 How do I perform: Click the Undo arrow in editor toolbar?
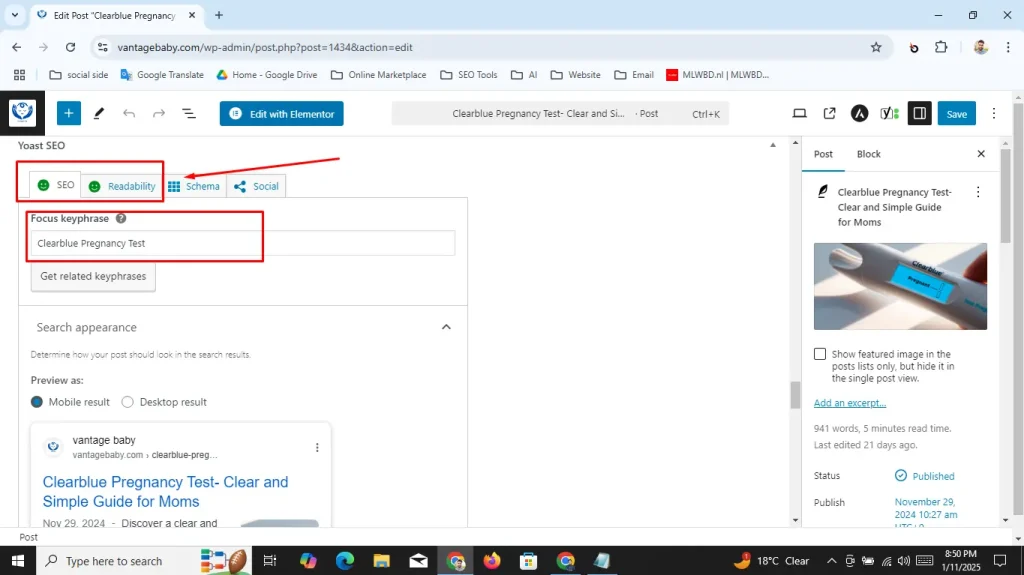(129, 114)
